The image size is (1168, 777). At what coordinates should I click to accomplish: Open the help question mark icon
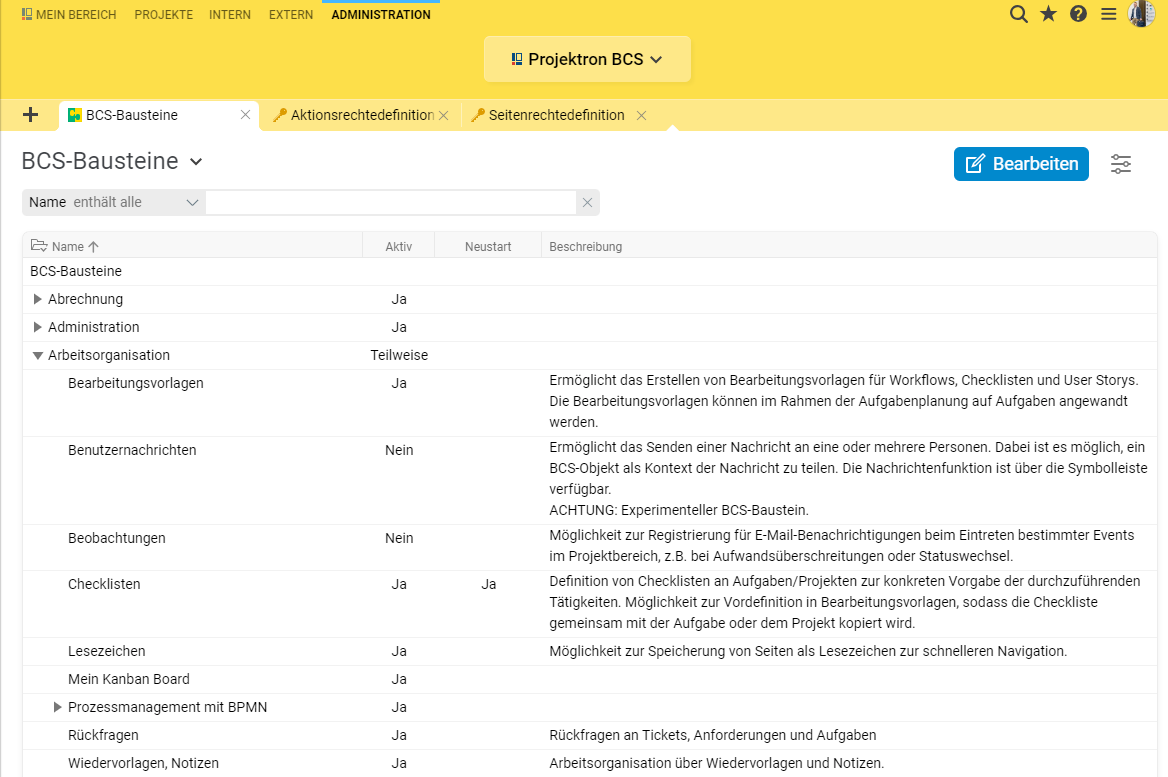point(1078,14)
